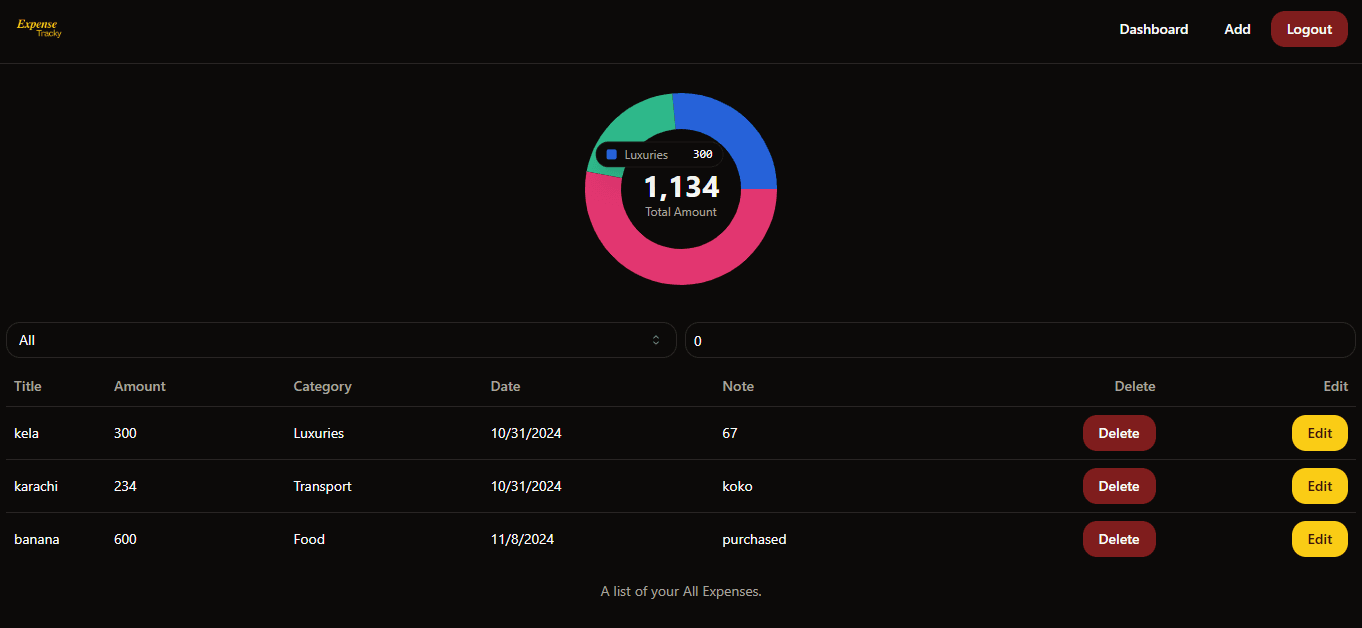Screen dimensions: 1362x628
Task: Go to the Dashboard page
Action: [1153, 29]
